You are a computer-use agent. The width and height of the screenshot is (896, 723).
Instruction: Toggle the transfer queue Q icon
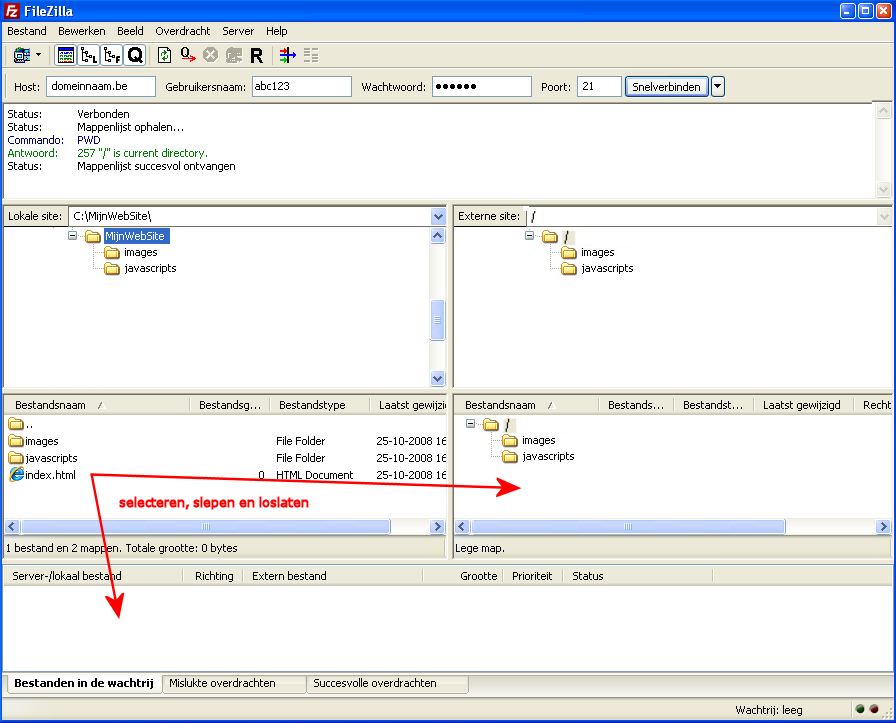pos(135,55)
